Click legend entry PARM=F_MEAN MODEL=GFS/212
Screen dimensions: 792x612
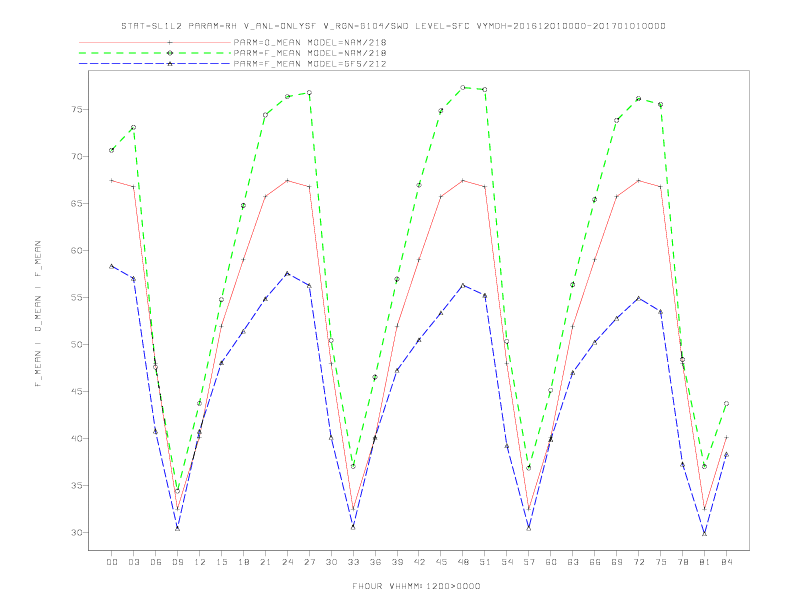click(310, 64)
